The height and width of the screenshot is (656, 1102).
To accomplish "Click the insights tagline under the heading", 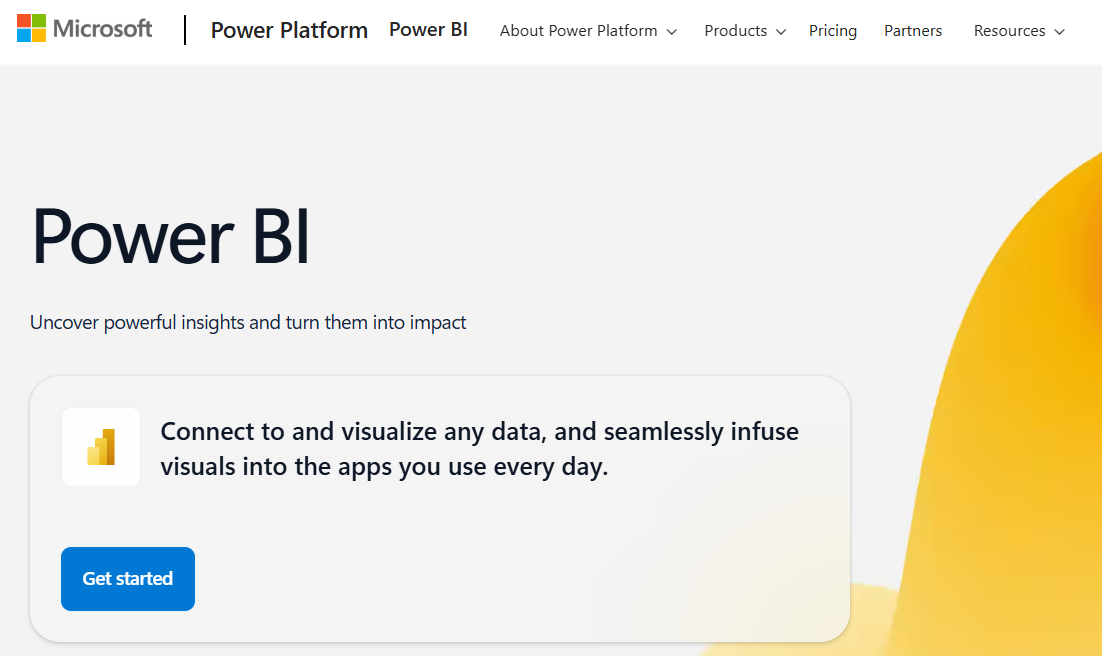I will click(x=247, y=322).
